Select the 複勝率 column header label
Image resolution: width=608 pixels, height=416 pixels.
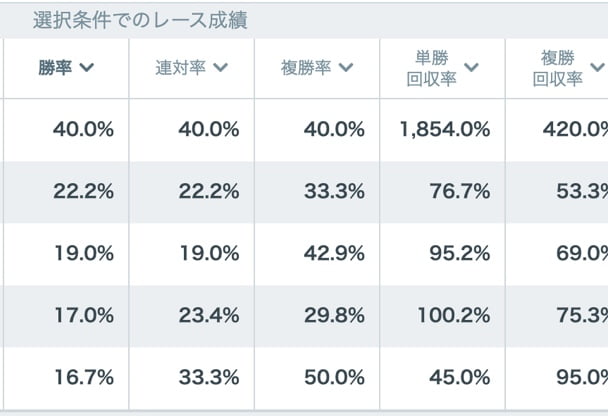[x=306, y=68]
